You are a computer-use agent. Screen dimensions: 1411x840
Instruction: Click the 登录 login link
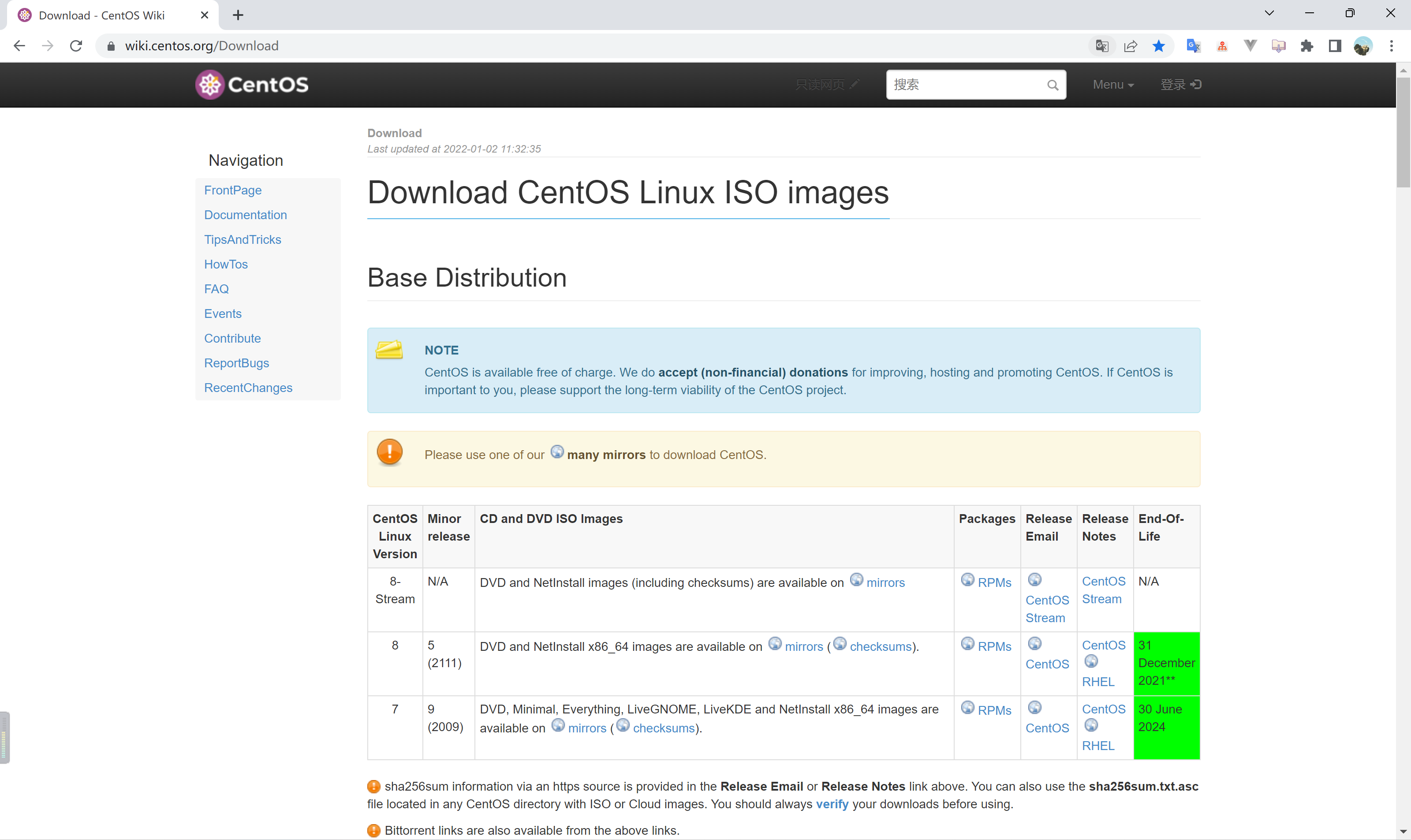click(1181, 85)
